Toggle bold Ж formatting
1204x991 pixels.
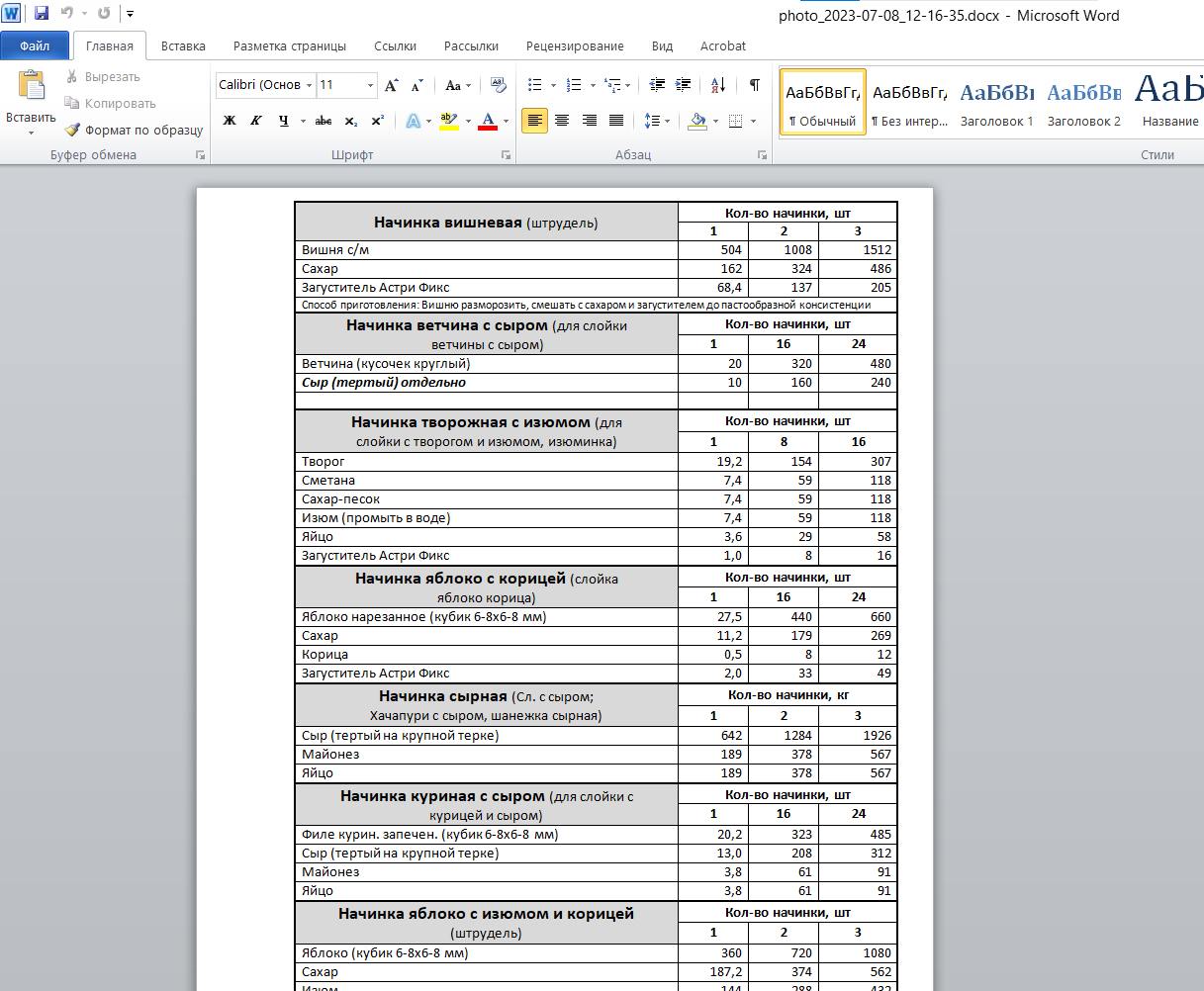[230, 121]
